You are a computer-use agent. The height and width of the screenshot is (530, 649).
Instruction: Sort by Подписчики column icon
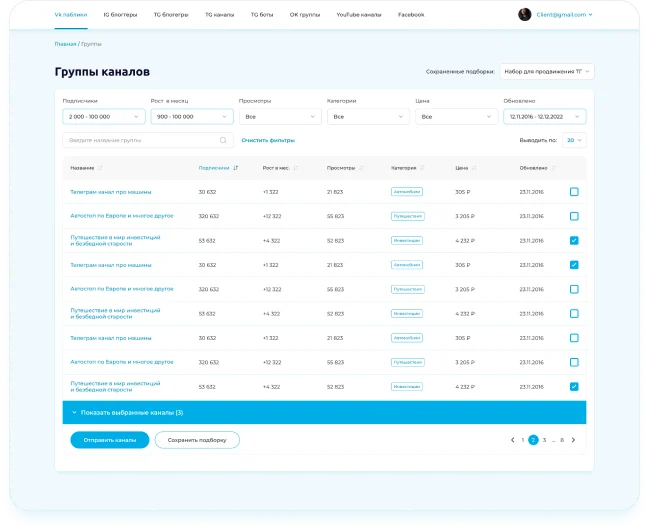coord(235,168)
